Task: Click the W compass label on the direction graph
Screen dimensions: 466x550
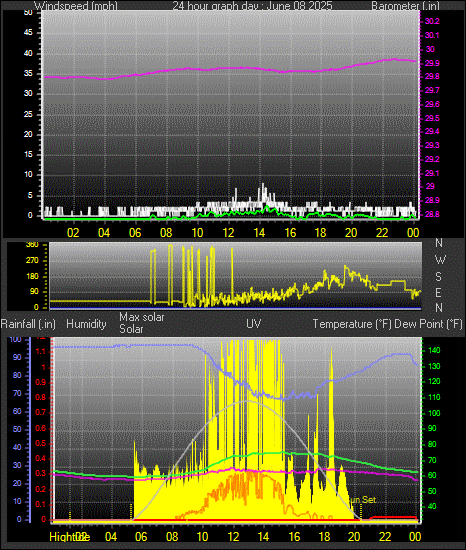Action: [x=440, y=260]
